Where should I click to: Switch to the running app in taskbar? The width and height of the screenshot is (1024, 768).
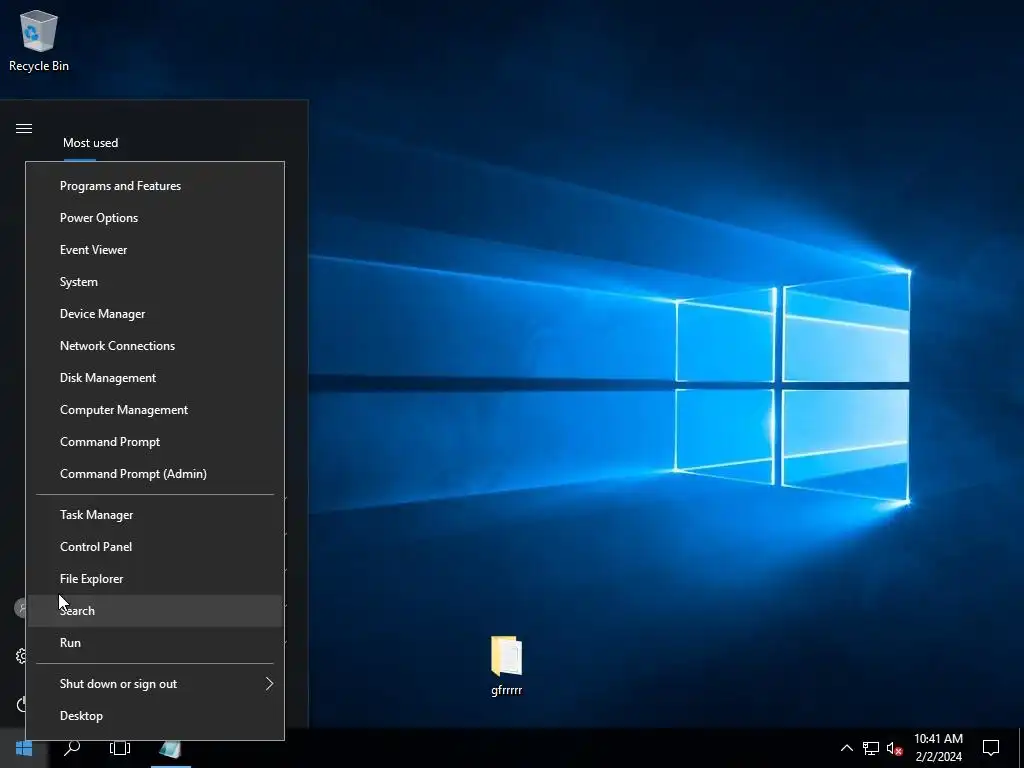[170, 748]
